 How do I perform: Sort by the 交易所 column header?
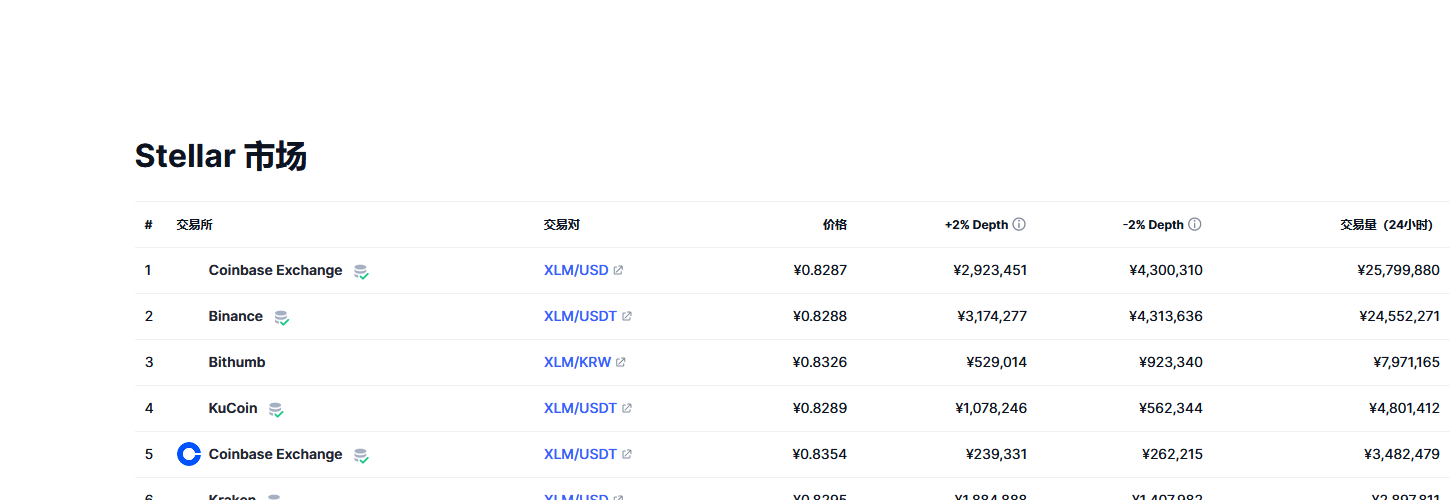tap(194, 225)
